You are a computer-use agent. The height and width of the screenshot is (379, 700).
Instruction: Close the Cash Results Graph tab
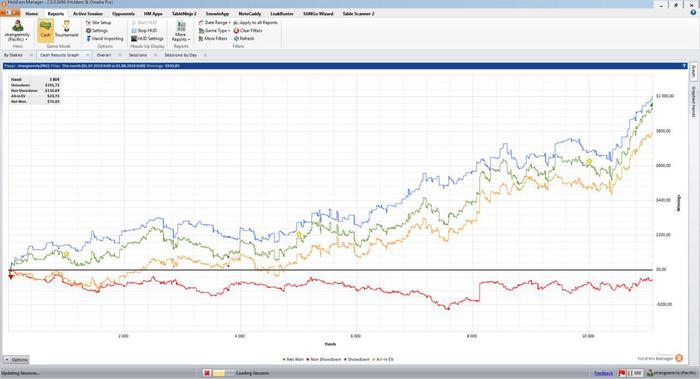click(88, 55)
